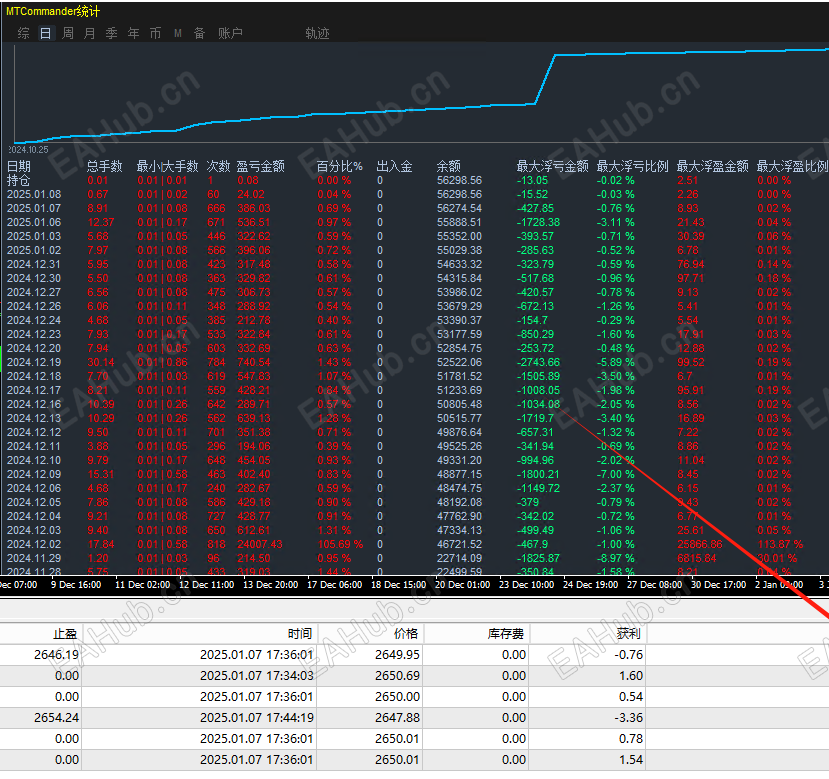The image size is (829, 779).
Task: Click max floating loss ratio -8.97 %
Action: point(616,558)
